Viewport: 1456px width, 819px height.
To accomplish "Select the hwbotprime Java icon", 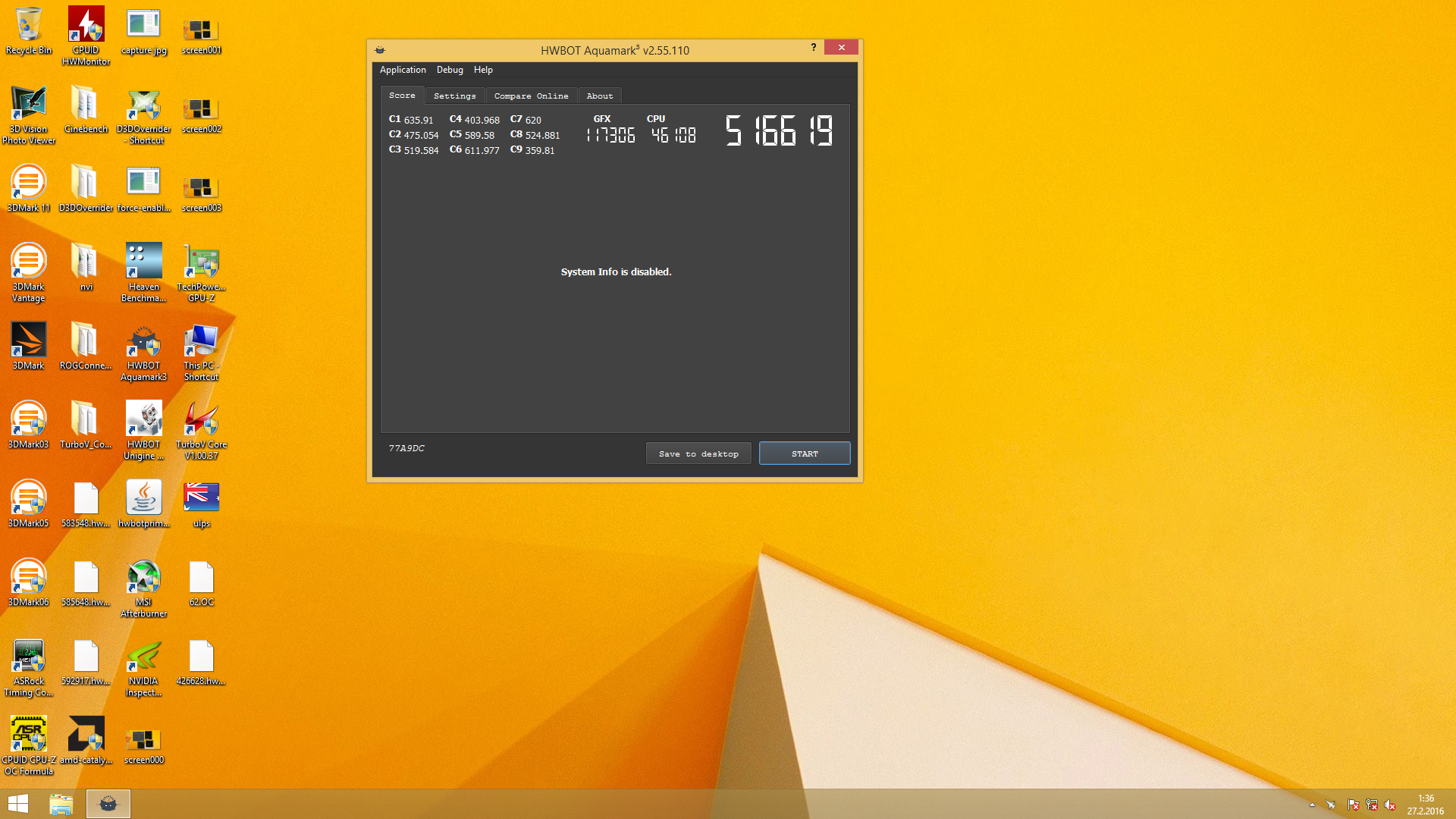I will coord(143,504).
